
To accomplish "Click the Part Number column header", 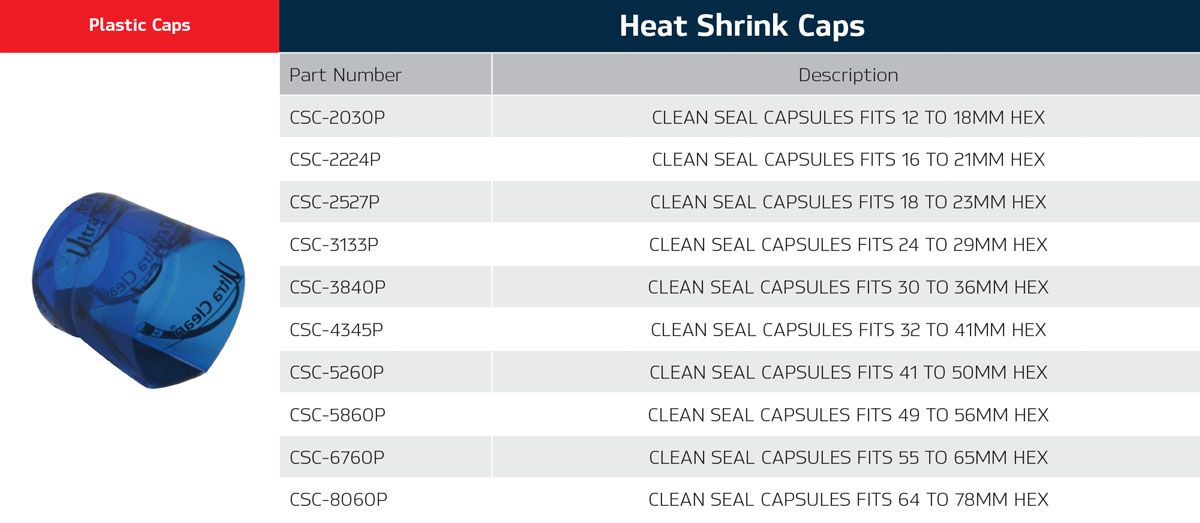I will coord(345,75).
